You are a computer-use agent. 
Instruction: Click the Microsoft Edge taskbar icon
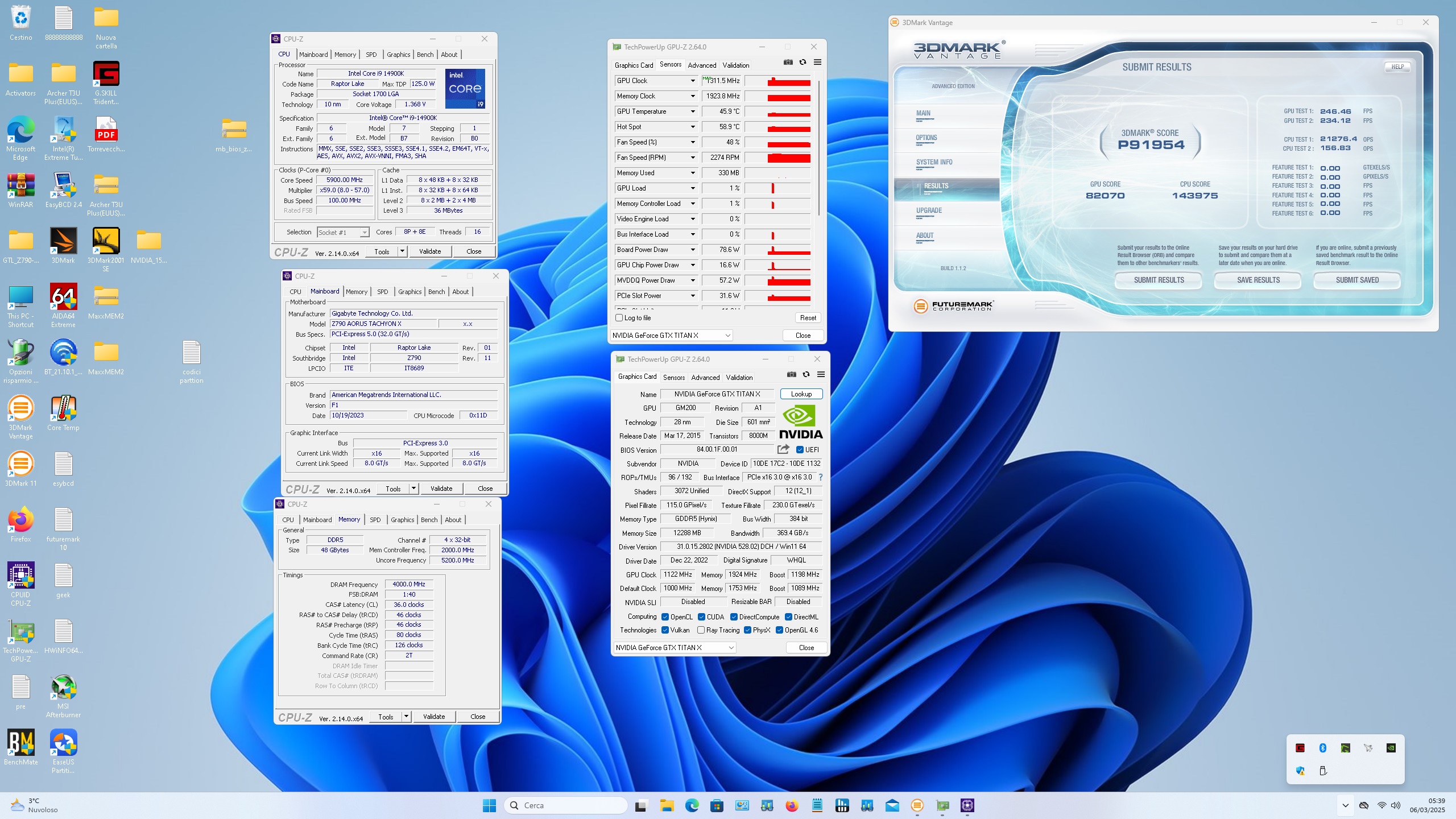pos(692,805)
